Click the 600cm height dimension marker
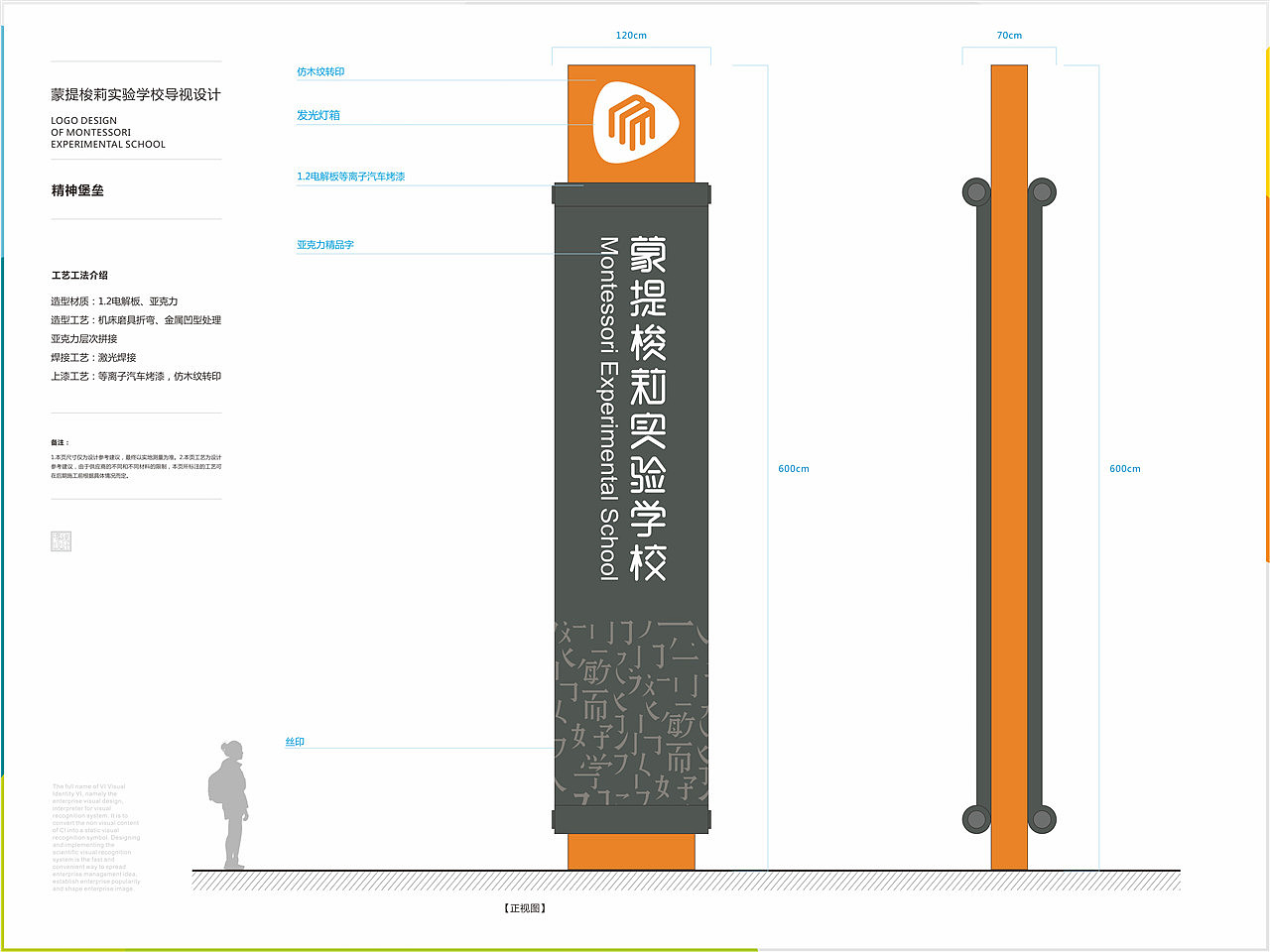The image size is (1270, 952). [792, 468]
